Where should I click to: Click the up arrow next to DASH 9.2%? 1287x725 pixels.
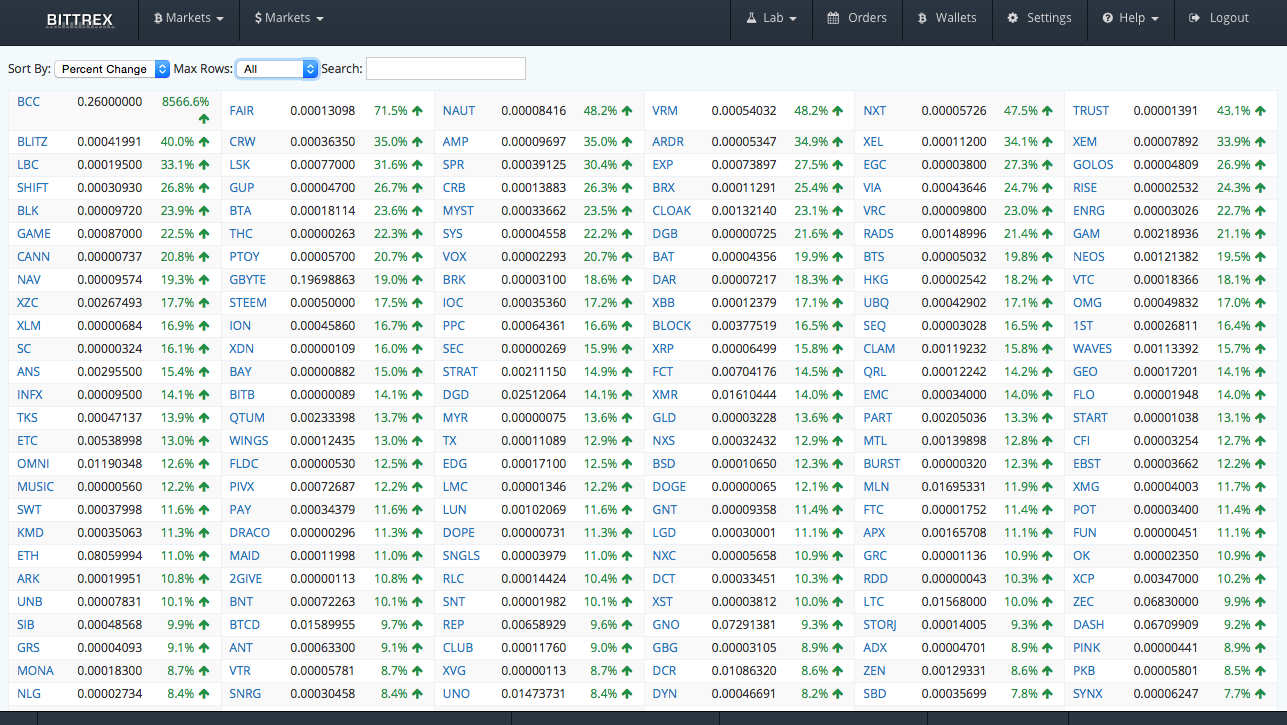point(1260,625)
